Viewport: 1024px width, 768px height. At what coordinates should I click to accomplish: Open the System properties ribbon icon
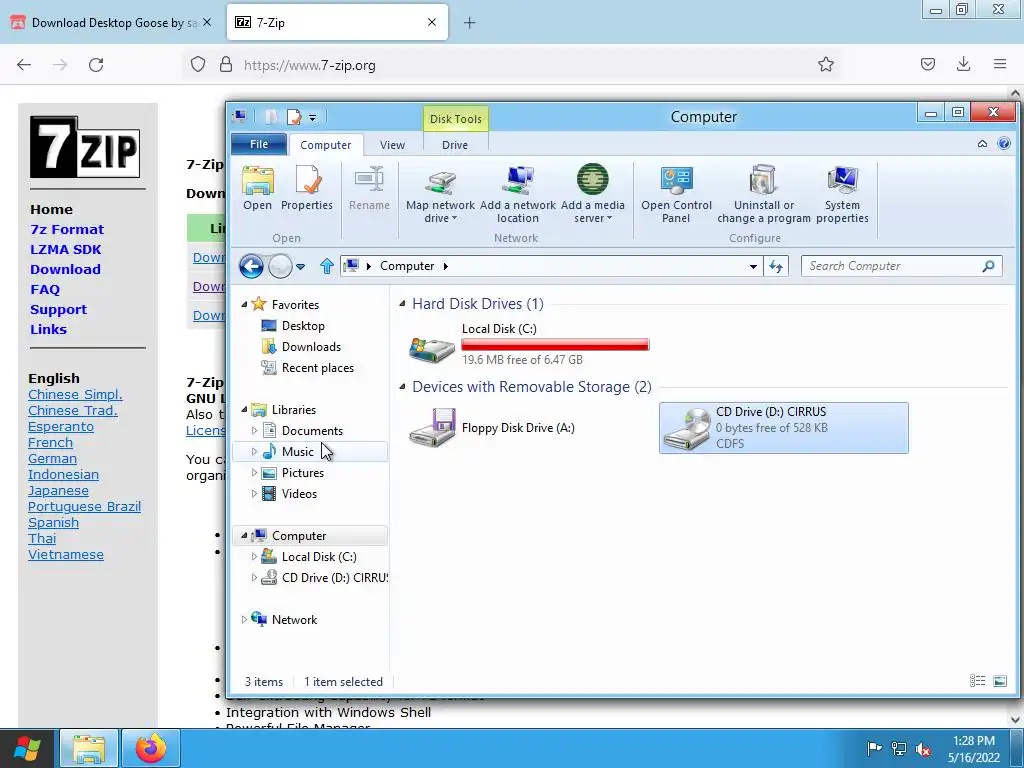coord(842,194)
